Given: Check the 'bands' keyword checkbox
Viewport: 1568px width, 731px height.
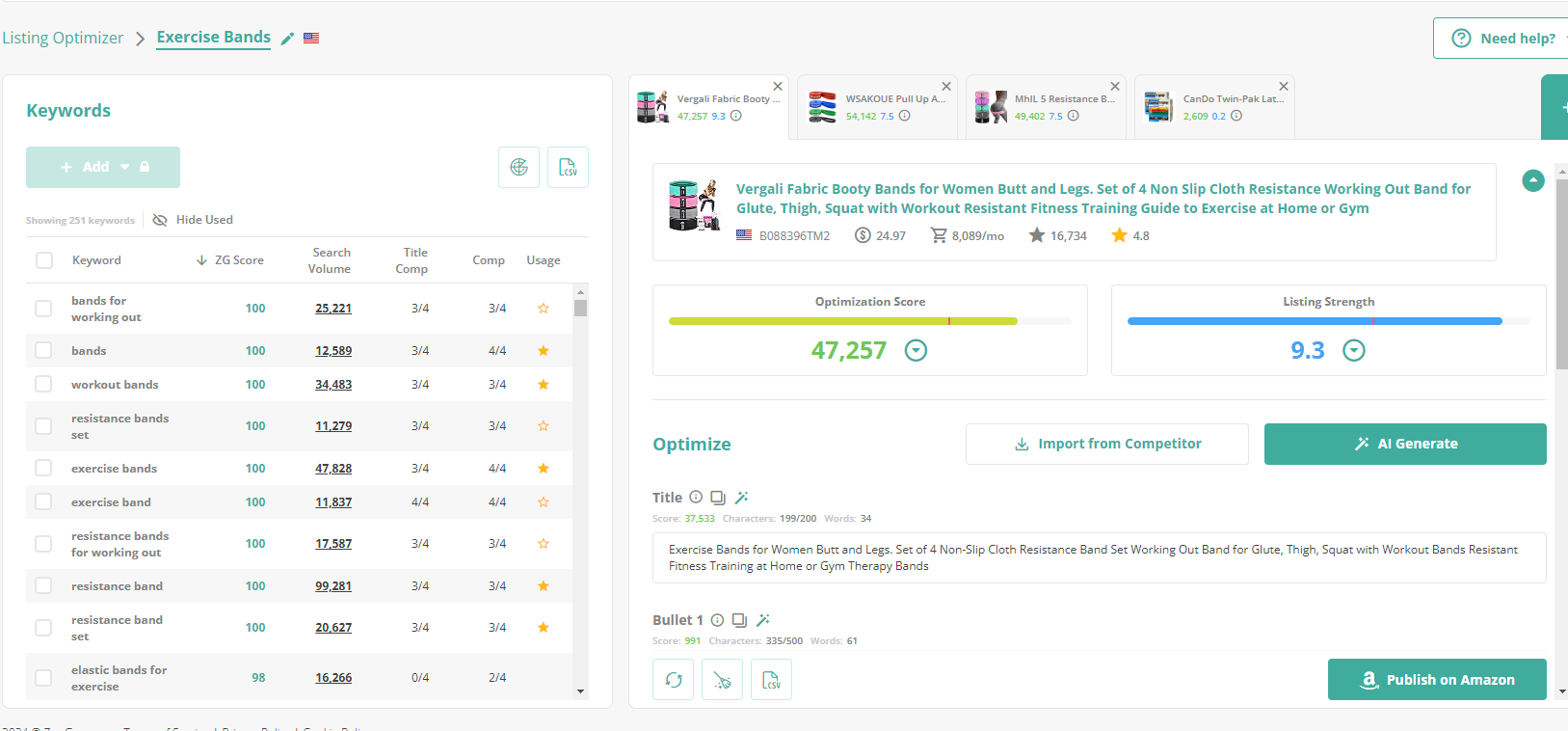Looking at the screenshot, I should pyautogui.click(x=43, y=350).
